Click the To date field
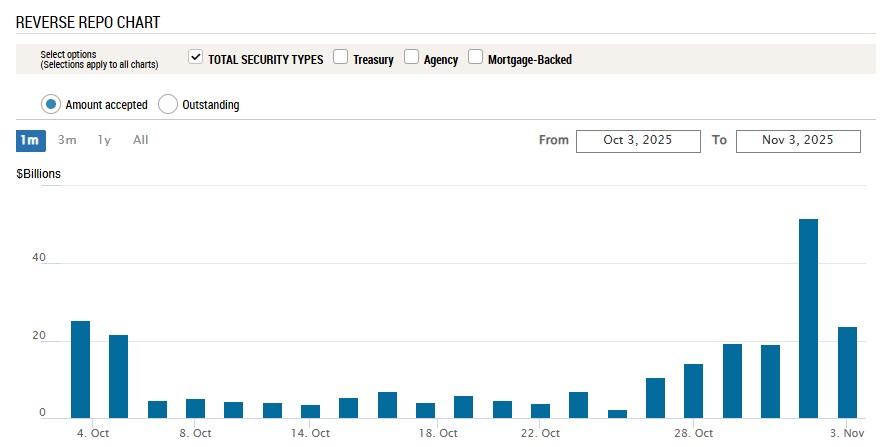Screen dimensions: 880x447 coord(798,141)
